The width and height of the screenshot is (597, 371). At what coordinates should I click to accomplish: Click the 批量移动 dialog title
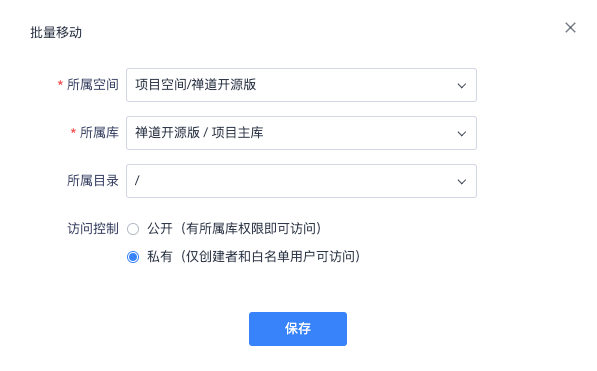(56, 32)
